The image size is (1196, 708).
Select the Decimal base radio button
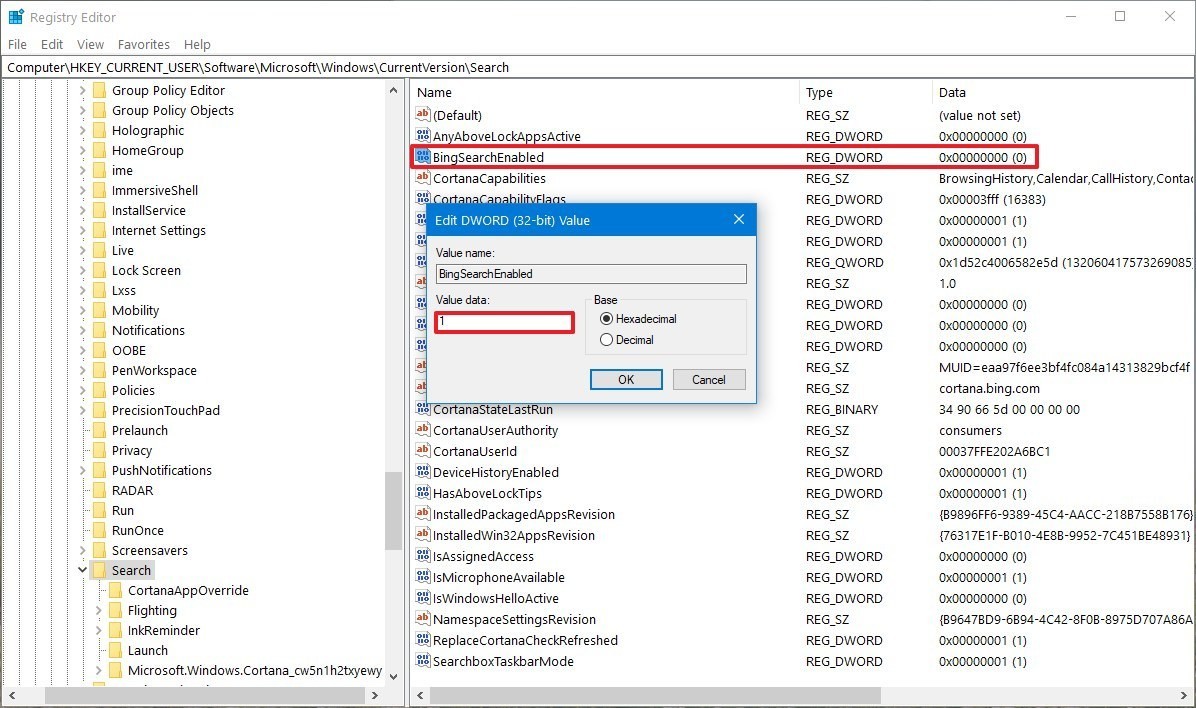(606, 340)
